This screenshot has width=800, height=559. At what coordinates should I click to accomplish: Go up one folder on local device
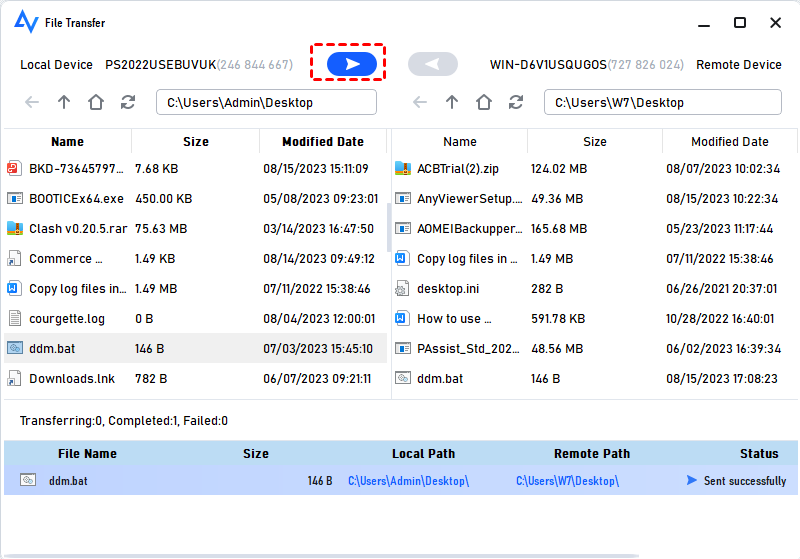(x=64, y=102)
